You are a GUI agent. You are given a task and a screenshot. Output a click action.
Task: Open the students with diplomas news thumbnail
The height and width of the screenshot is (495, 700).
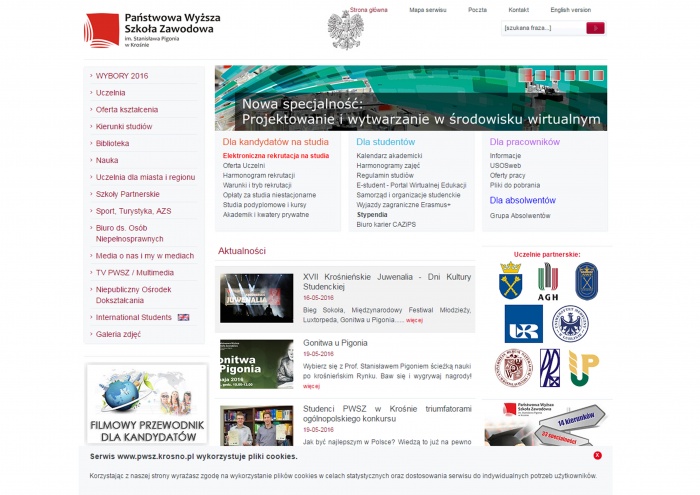257,425
